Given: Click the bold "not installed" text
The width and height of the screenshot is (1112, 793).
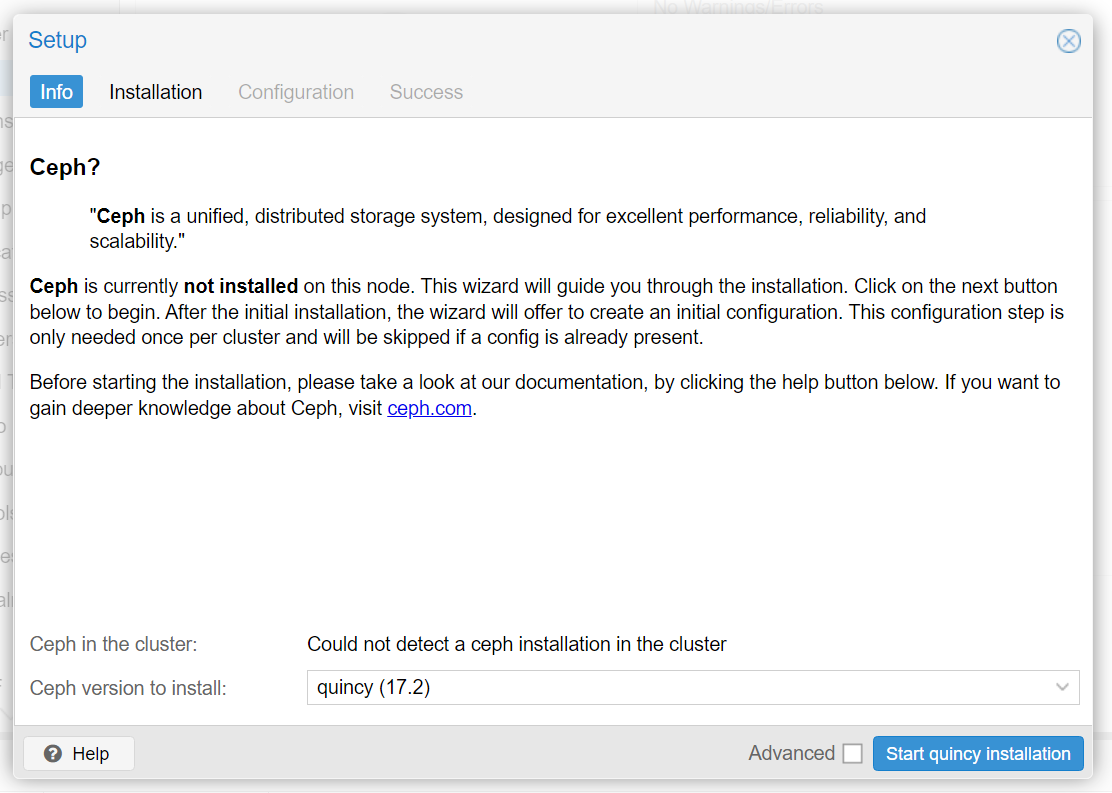Looking at the screenshot, I should (x=240, y=286).
